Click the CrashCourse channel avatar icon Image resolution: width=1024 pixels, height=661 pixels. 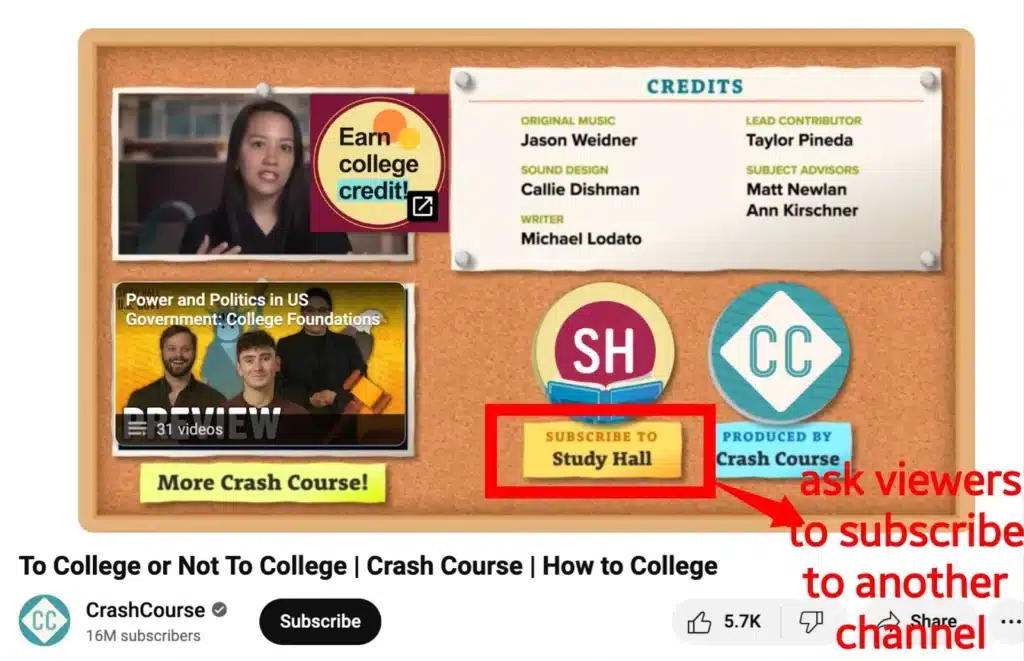point(44,621)
